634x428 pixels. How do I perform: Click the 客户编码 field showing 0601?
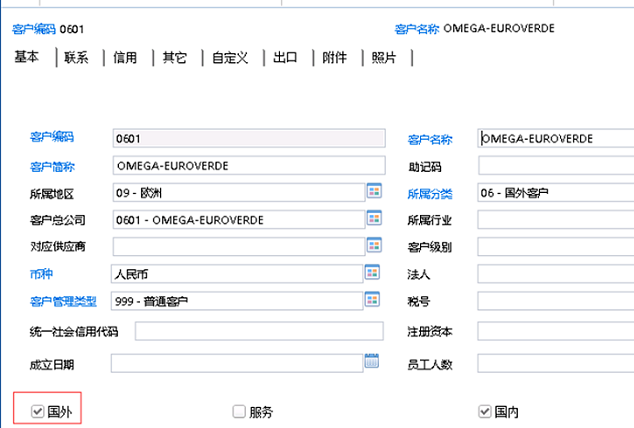coord(249,138)
